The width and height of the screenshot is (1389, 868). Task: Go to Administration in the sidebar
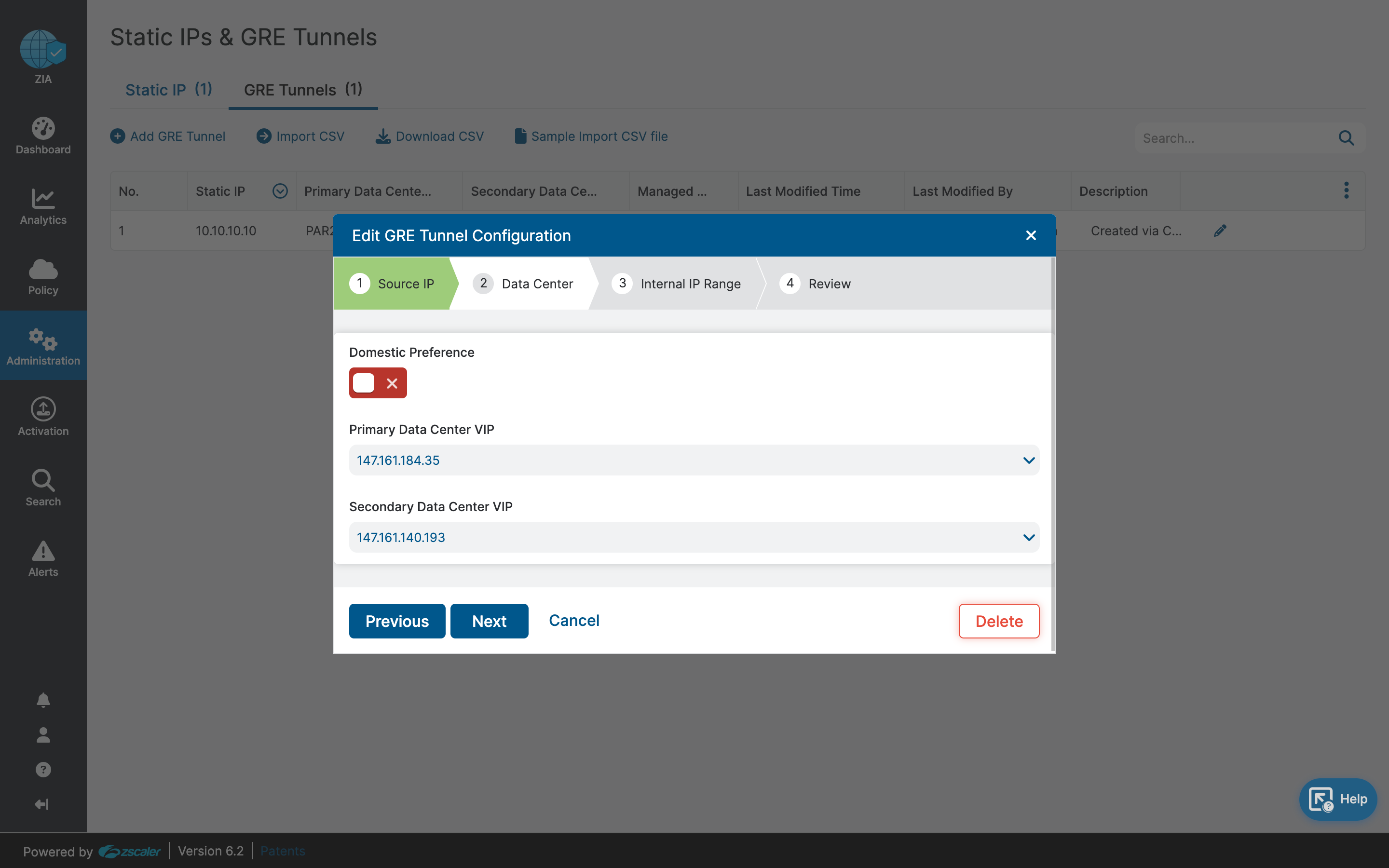(43, 346)
